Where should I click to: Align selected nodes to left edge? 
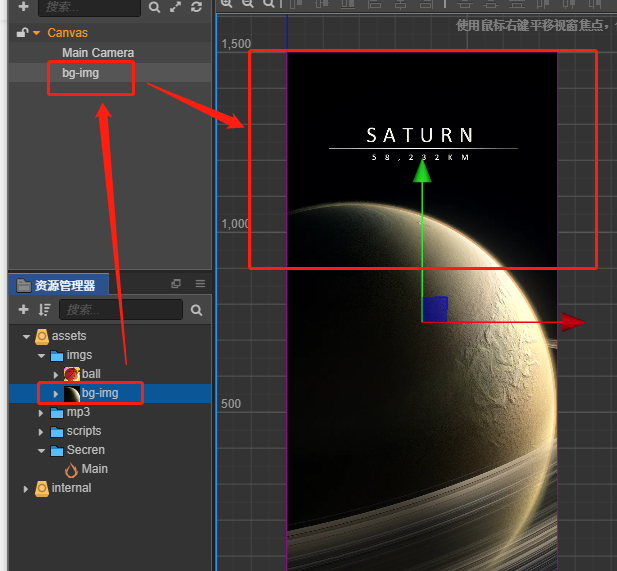(374, 4)
